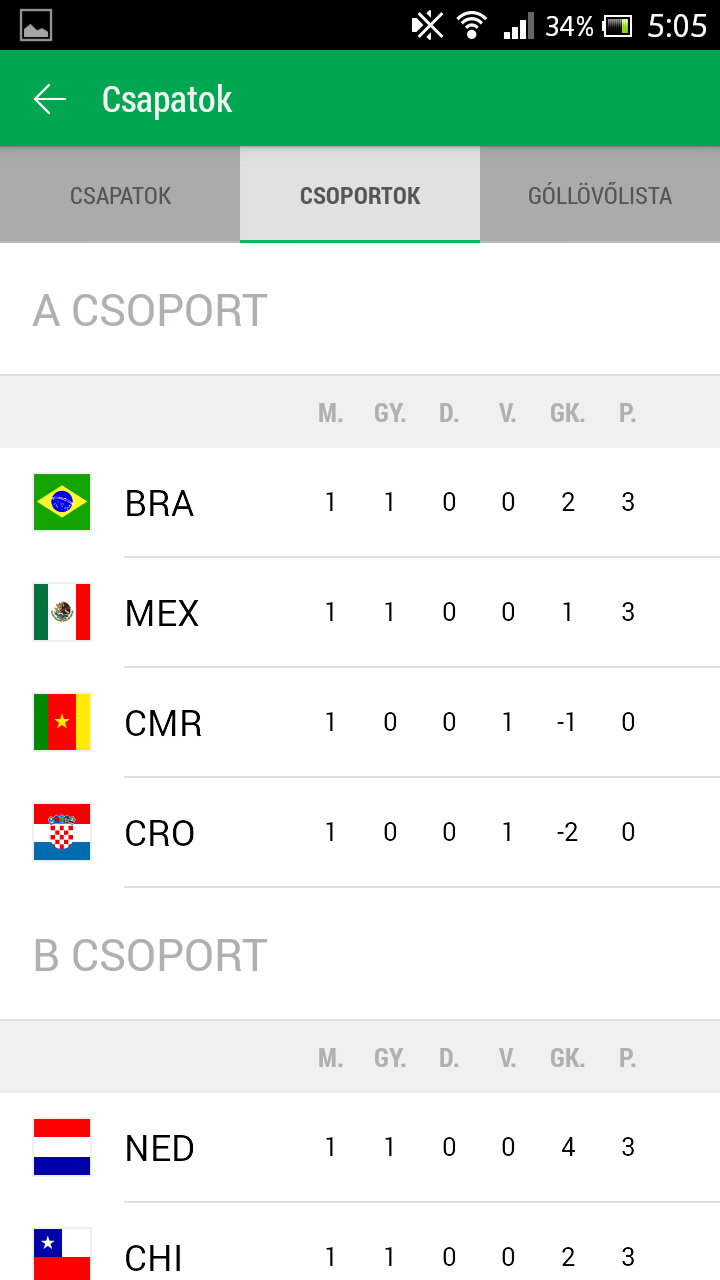Screen dimensions: 720x1280
Task: Tap the Csapatok title in header
Action: pyautogui.click(x=167, y=99)
